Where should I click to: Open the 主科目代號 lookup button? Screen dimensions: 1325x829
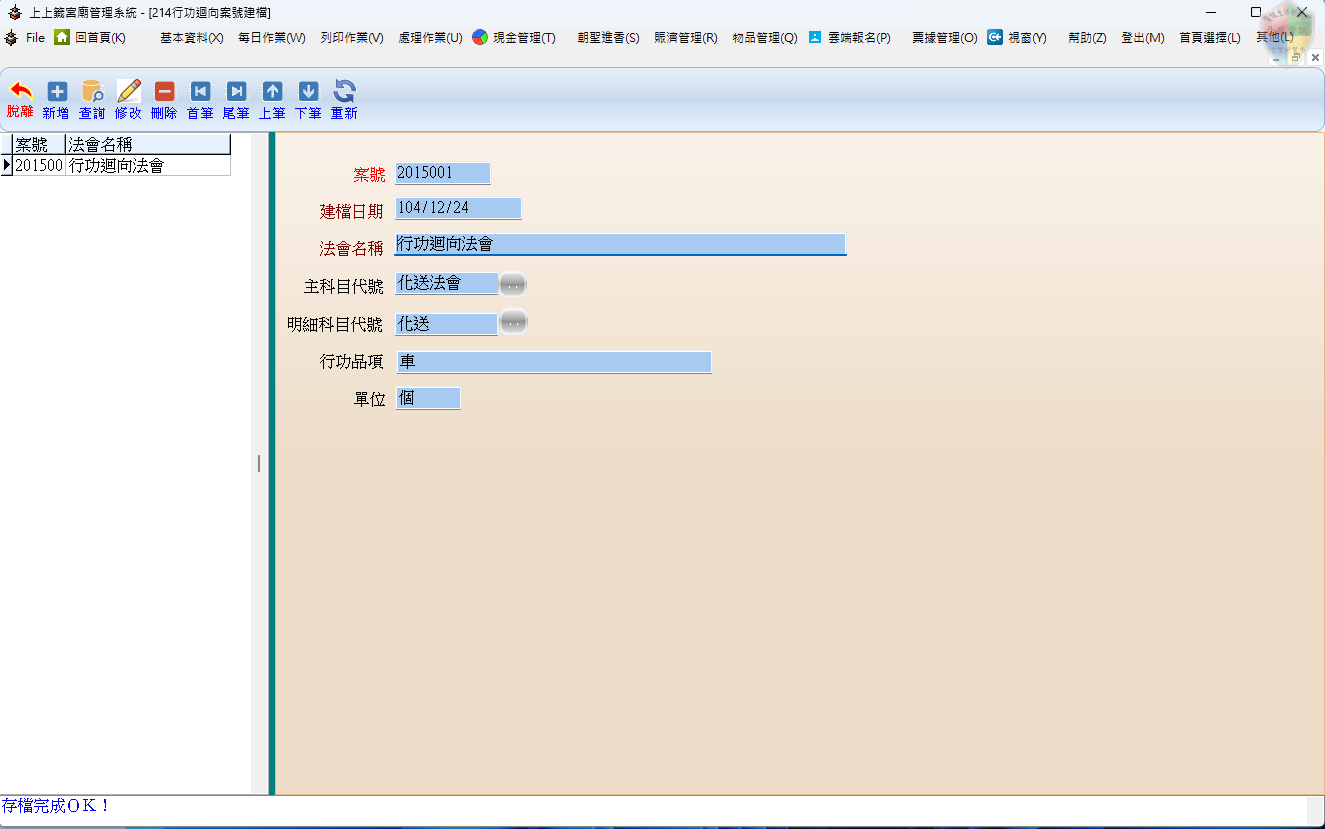point(512,284)
